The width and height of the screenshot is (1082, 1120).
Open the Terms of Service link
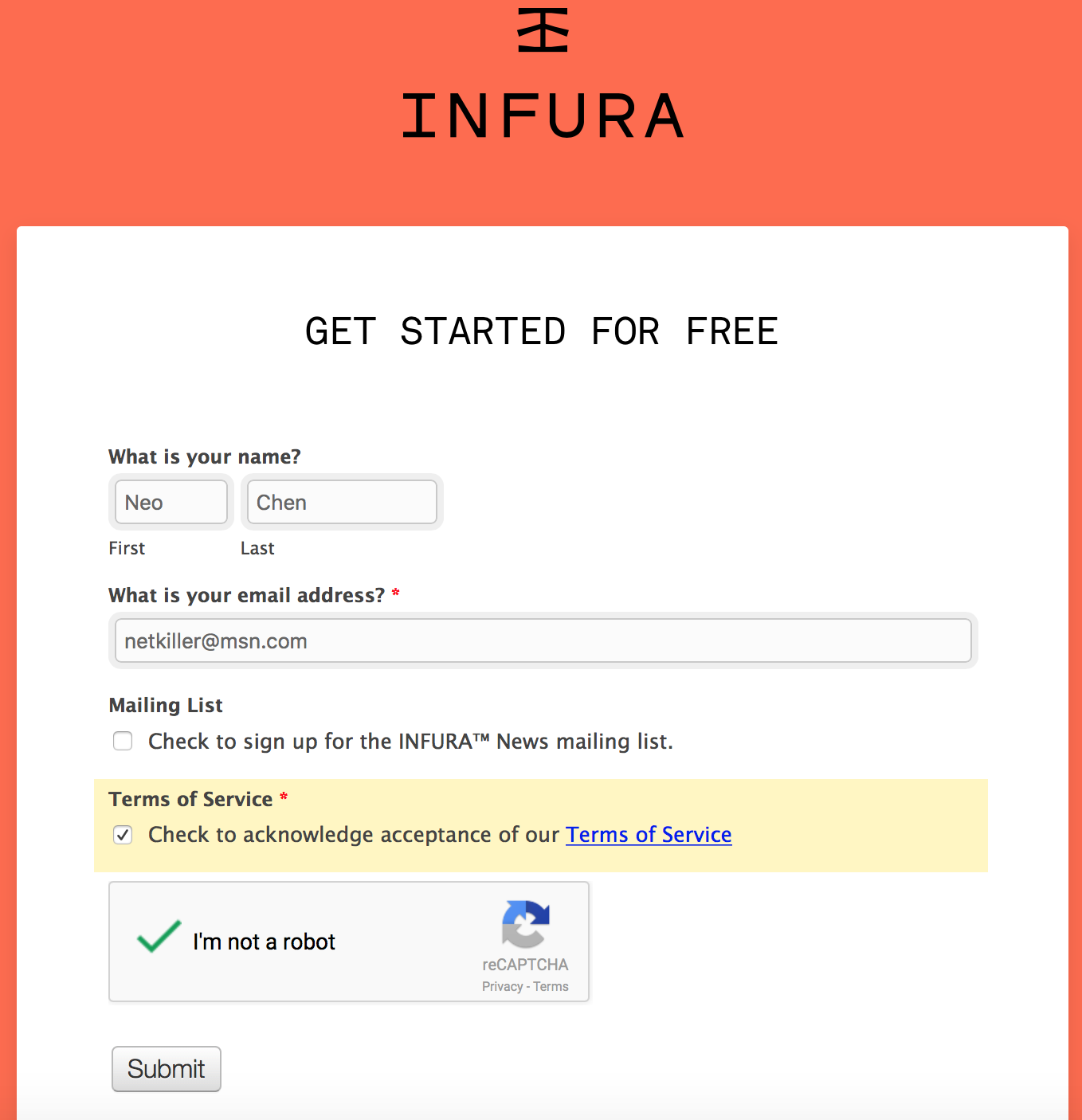(649, 834)
